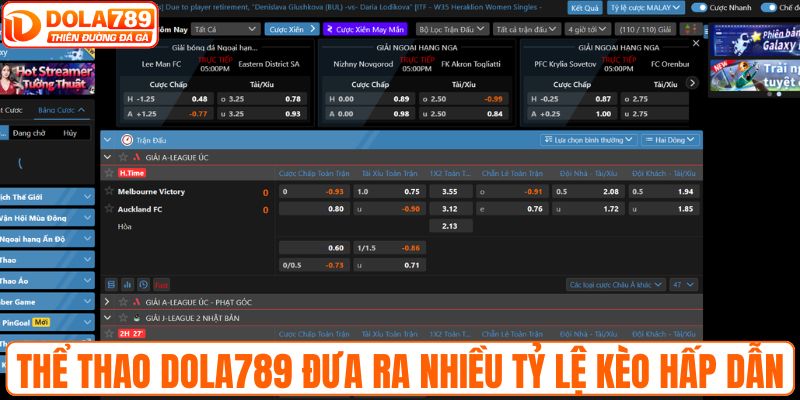Click the DOLA789 logo
800x400 pixels.
click(x=80, y=24)
